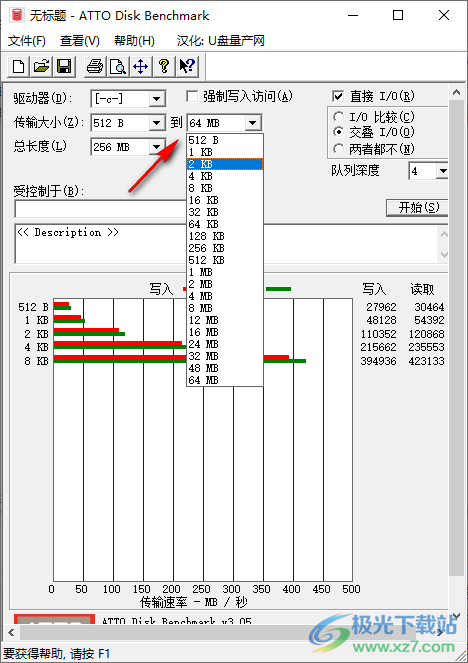Screen dimensions: 468x663
Task: Select 128 KB from the list
Action: tap(225, 236)
